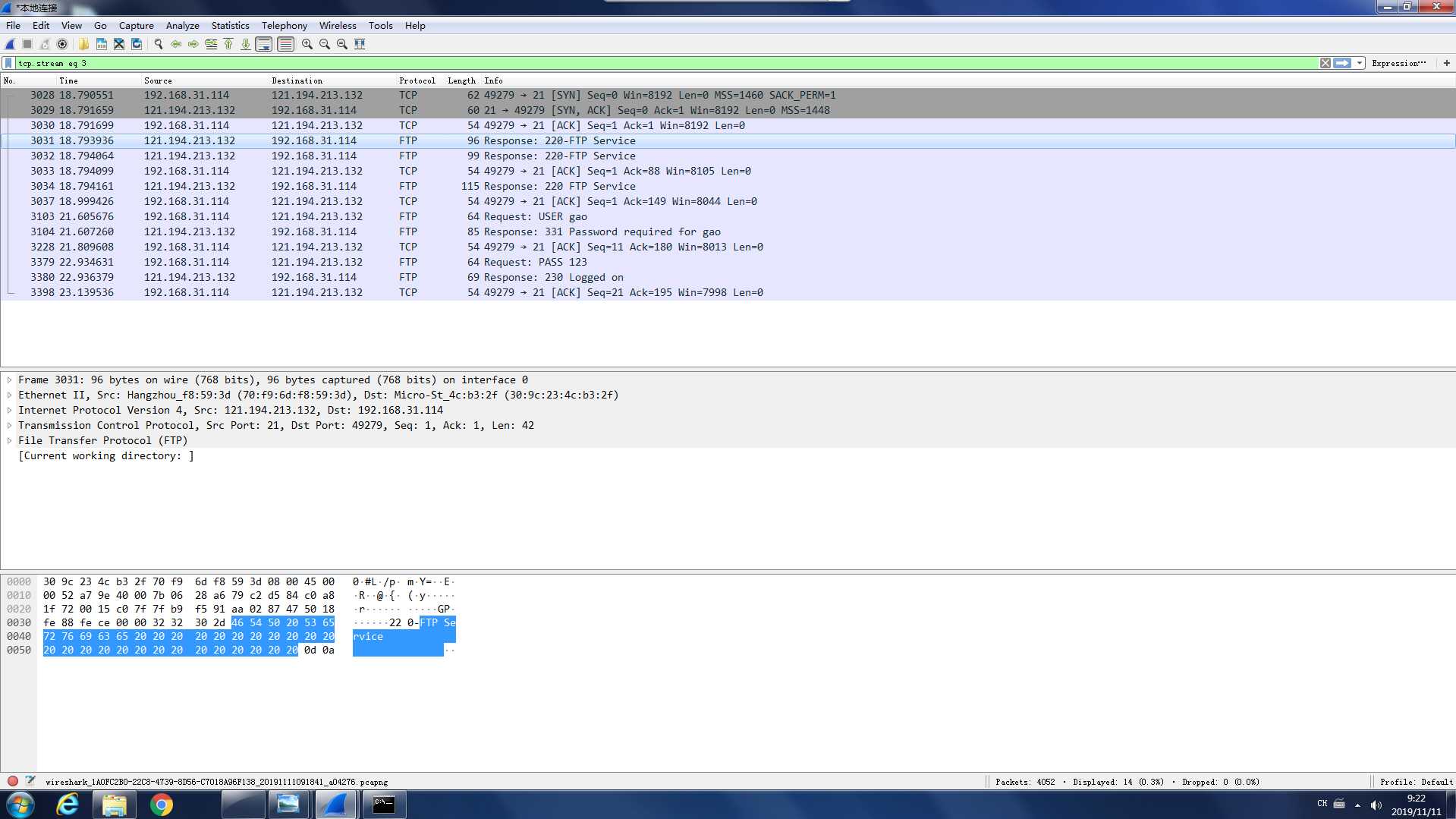
Task: Open capture options gear icon
Action: 62,44
